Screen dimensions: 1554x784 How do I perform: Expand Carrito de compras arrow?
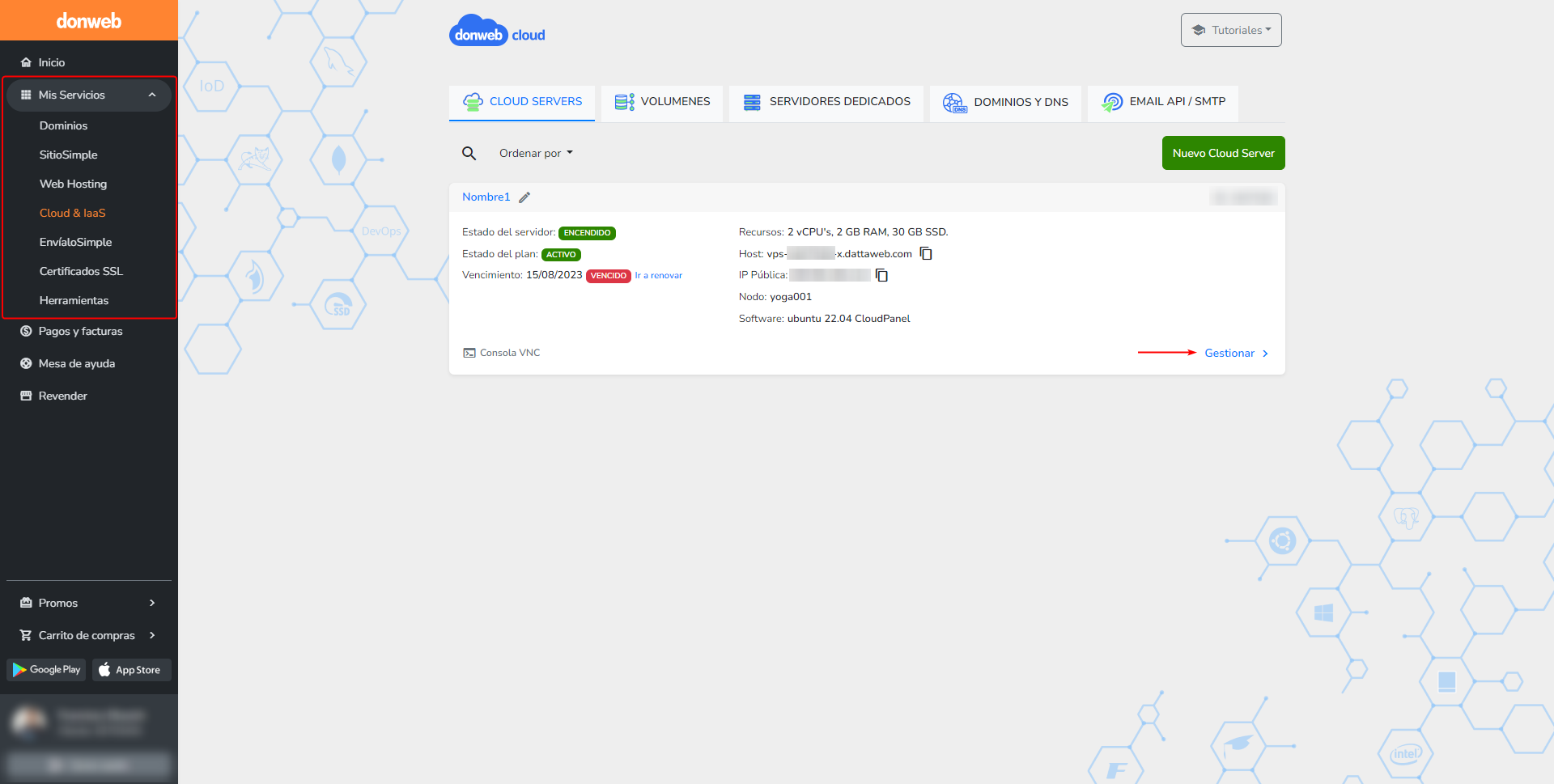(152, 635)
